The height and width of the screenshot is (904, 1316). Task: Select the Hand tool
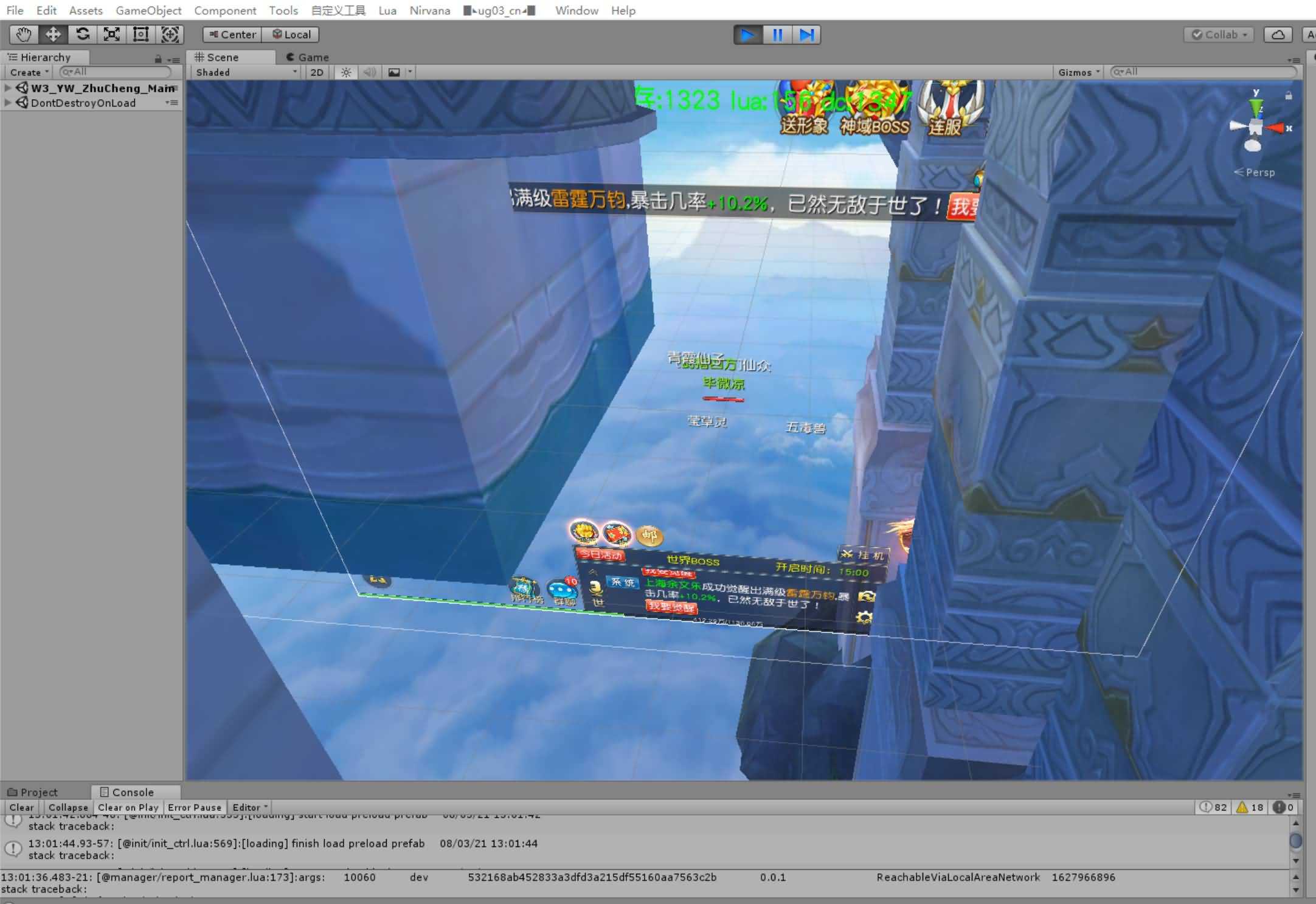pos(23,35)
